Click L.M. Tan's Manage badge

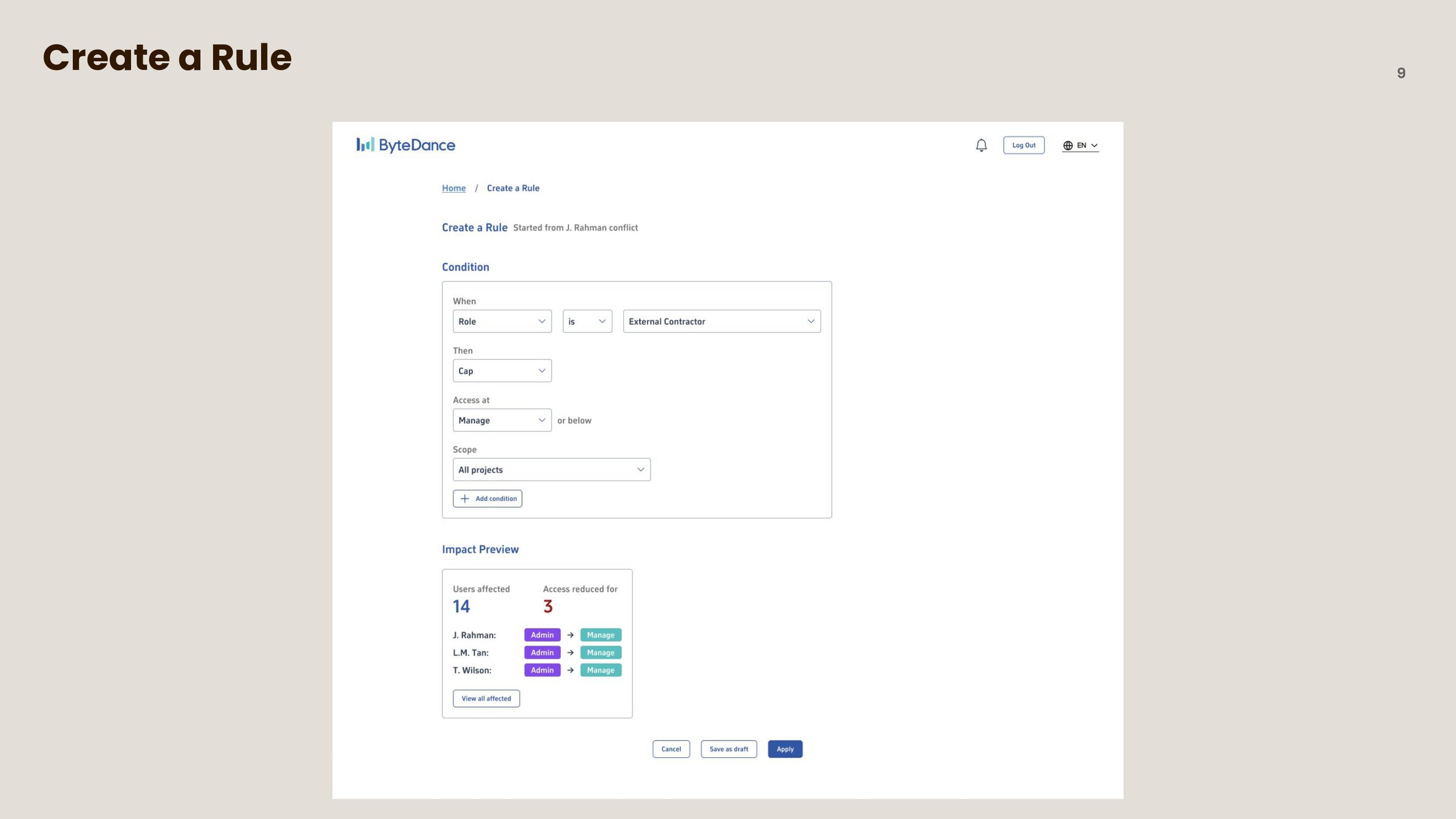[x=600, y=653]
